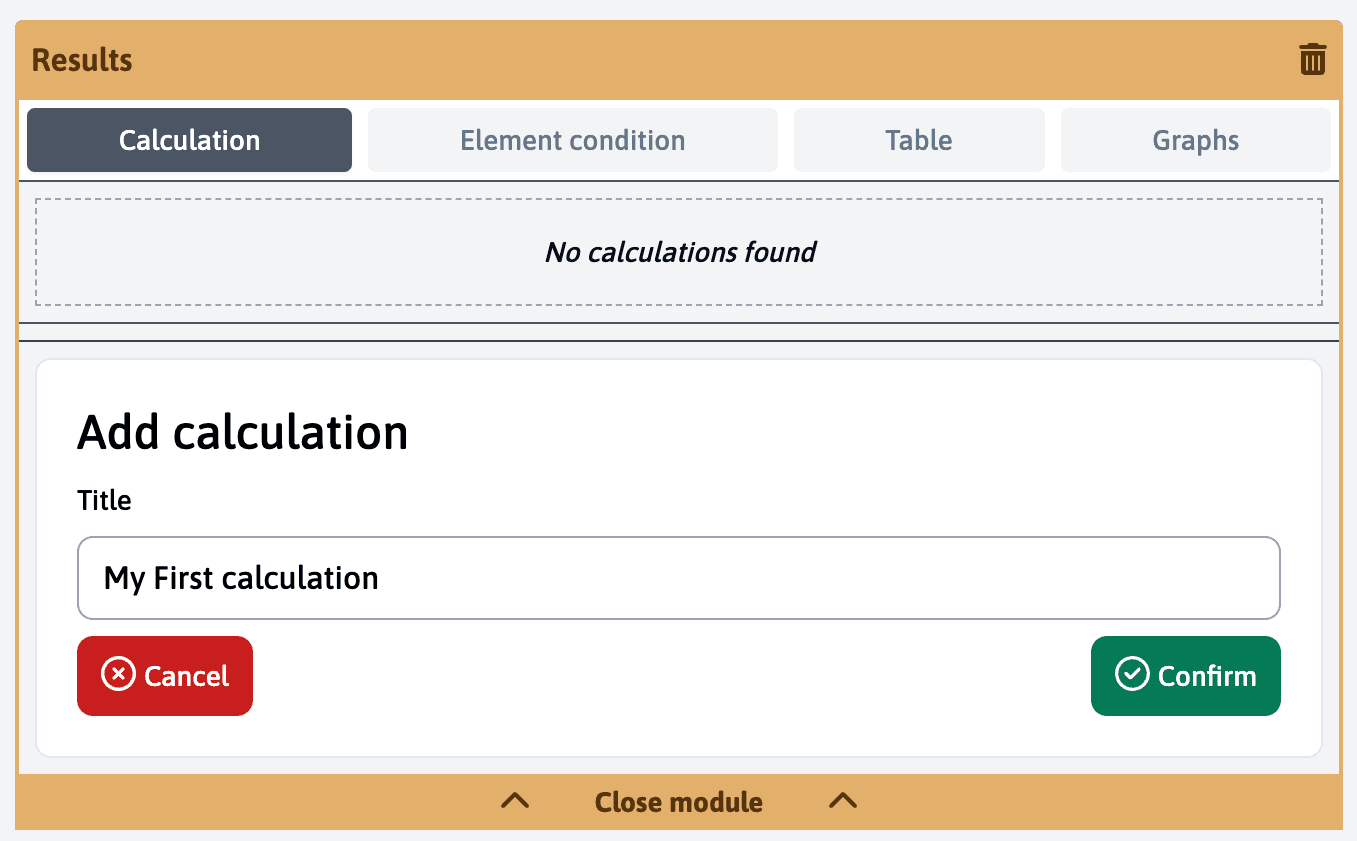
Task: Delete results using the trash icon
Action: pyautogui.click(x=1312, y=58)
